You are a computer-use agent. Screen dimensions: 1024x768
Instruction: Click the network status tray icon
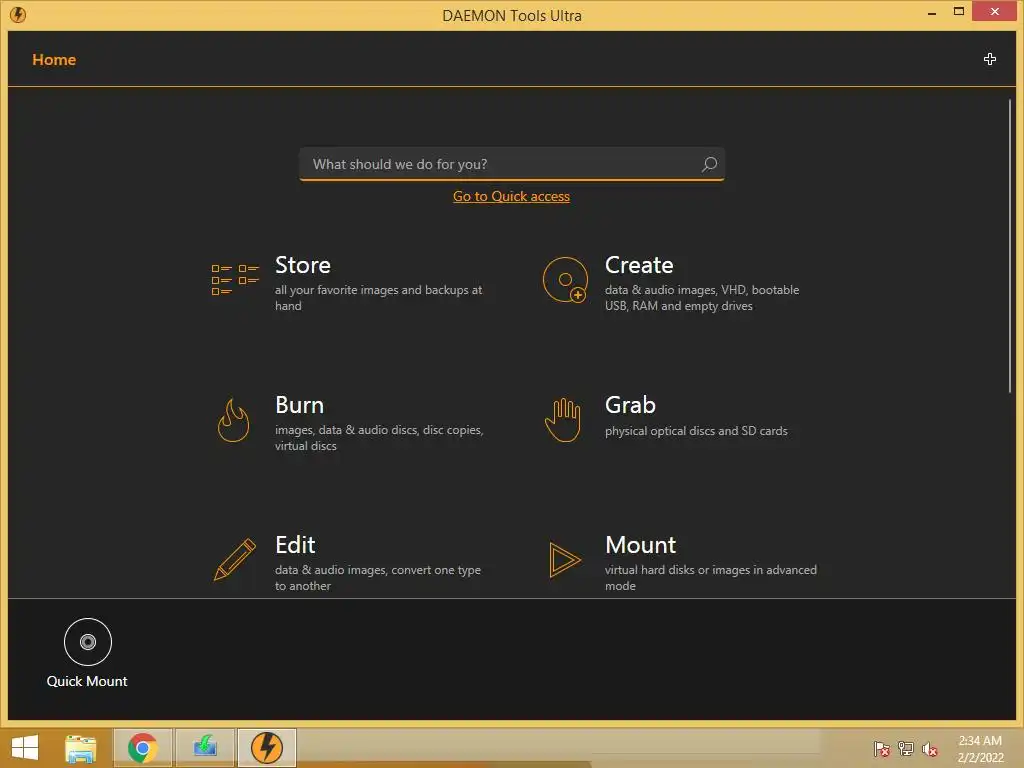(x=906, y=748)
